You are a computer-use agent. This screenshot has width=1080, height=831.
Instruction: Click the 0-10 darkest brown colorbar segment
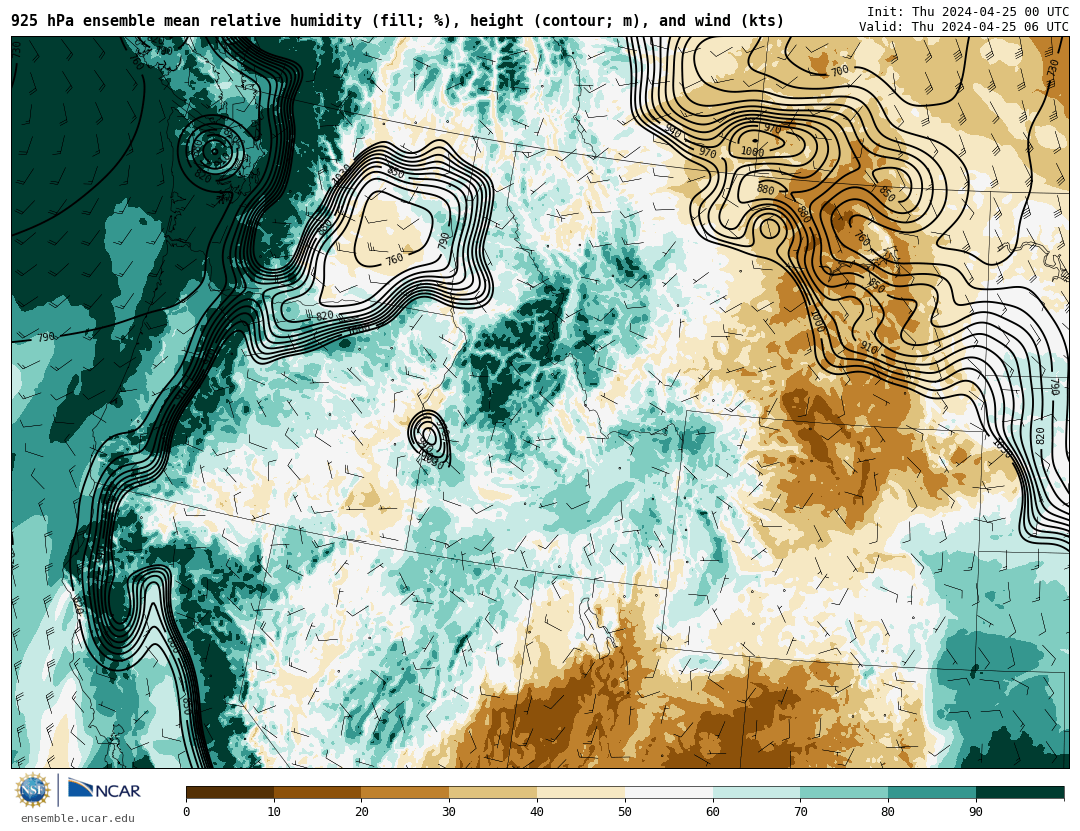(x=230, y=792)
